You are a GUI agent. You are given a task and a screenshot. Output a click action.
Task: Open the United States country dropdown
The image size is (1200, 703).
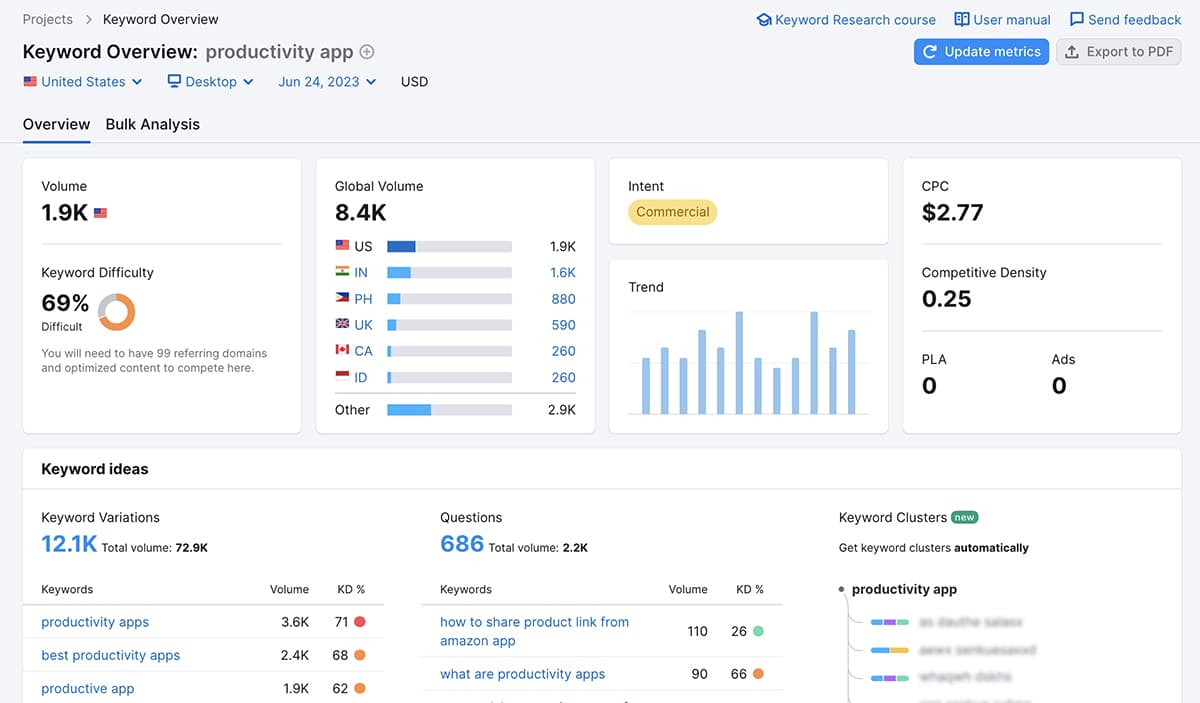[x=83, y=82]
